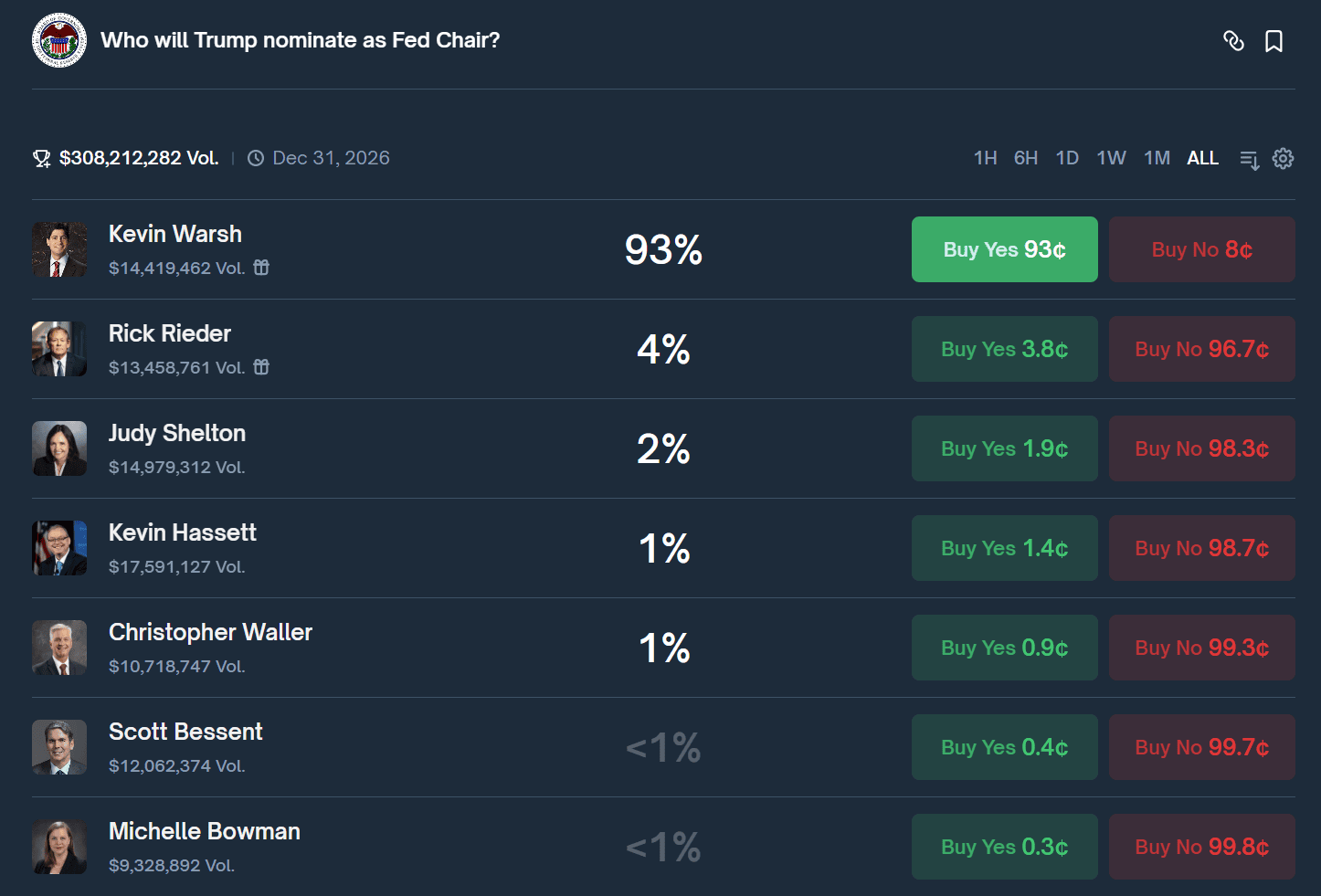Open the chart settings gear
Viewport: 1321px width, 896px height.
pyautogui.click(x=1283, y=158)
